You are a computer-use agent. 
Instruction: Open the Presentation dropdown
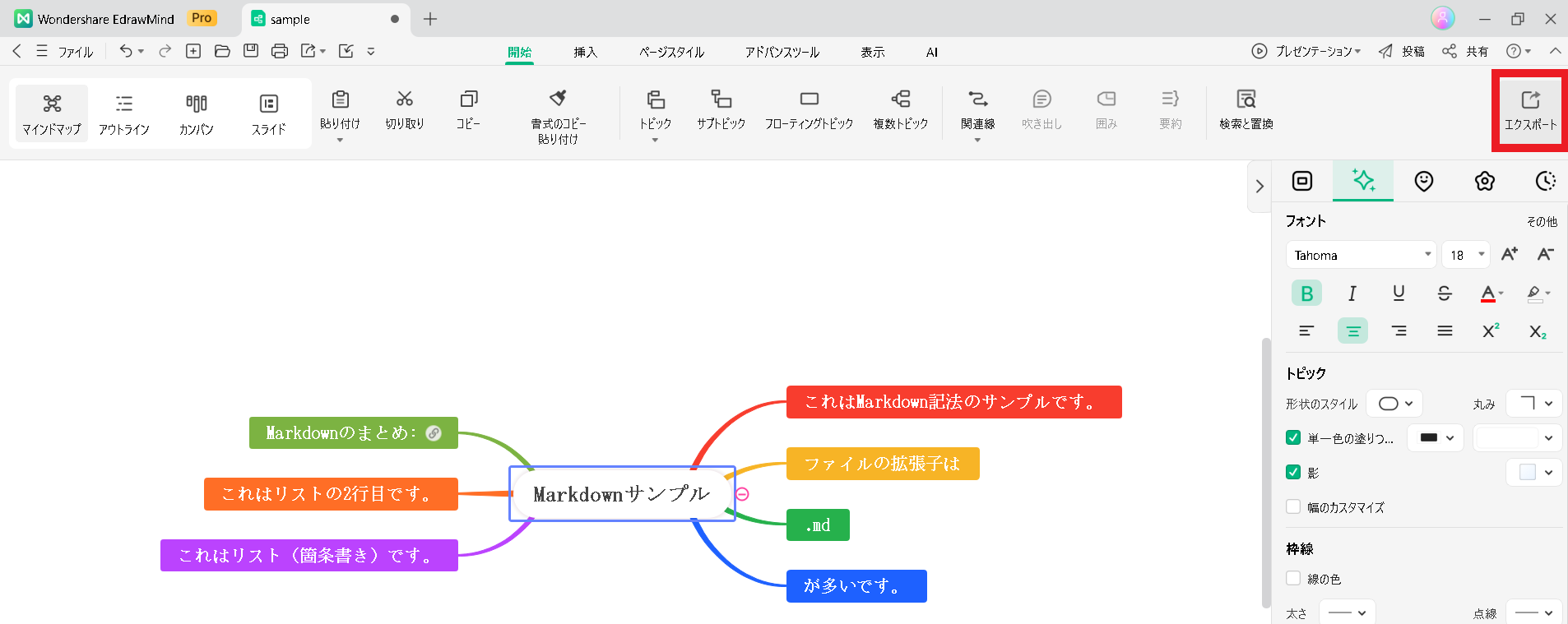pos(1306,51)
